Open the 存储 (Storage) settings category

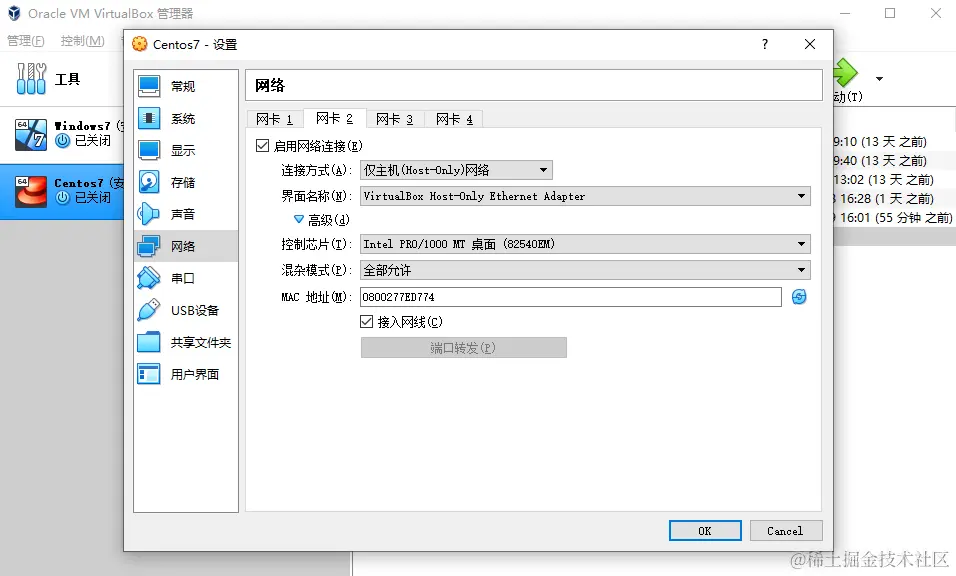[x=185, y=182]
